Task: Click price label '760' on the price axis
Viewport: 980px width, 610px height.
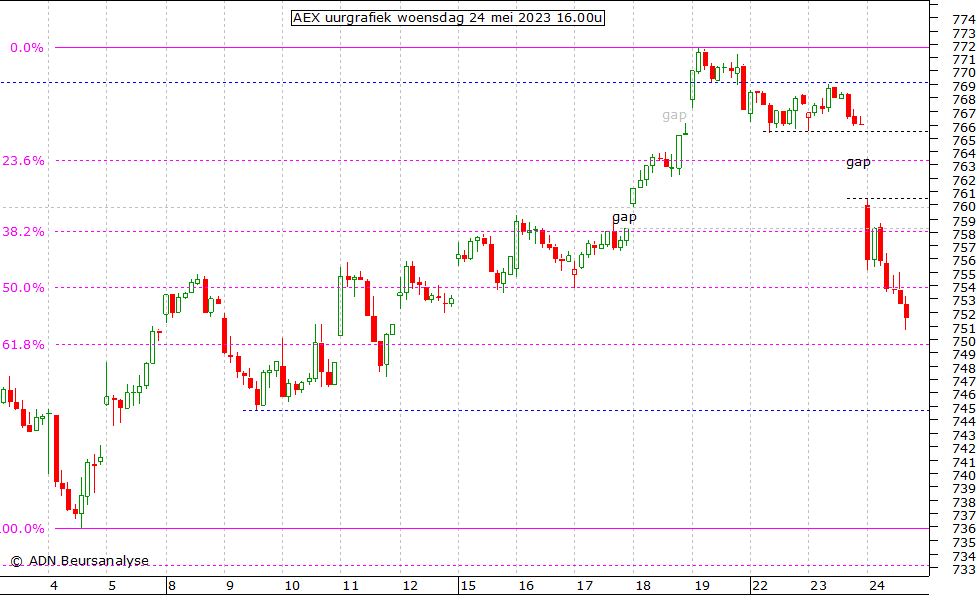Action: pyautogui.click(x=964, y=207)
